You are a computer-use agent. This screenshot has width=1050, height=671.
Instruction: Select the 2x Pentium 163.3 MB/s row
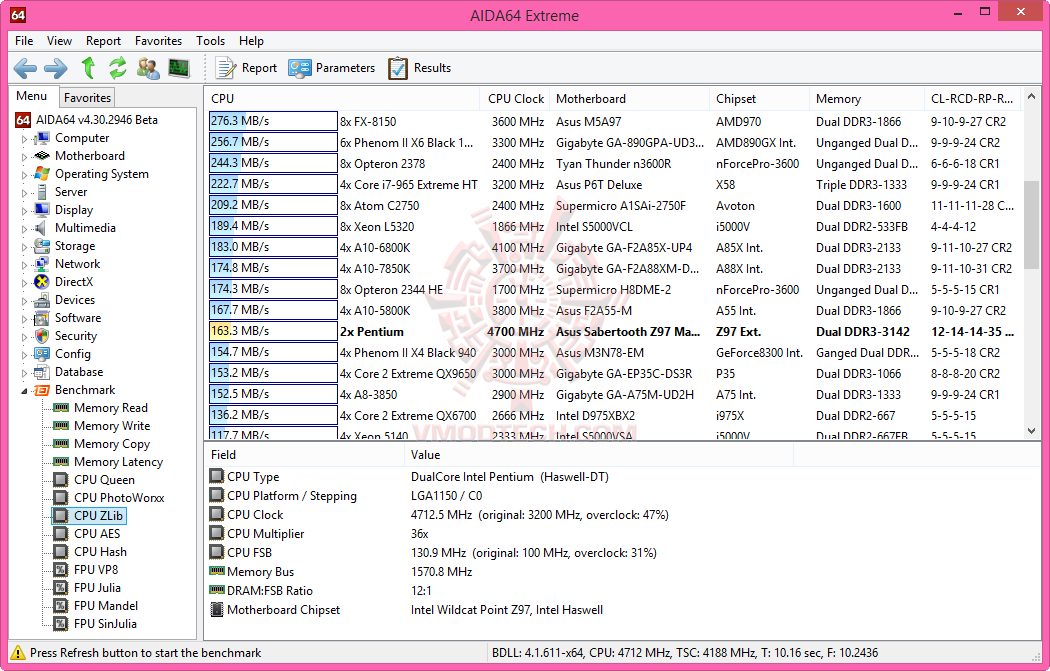pyautogui.click(x=613, y=331)
